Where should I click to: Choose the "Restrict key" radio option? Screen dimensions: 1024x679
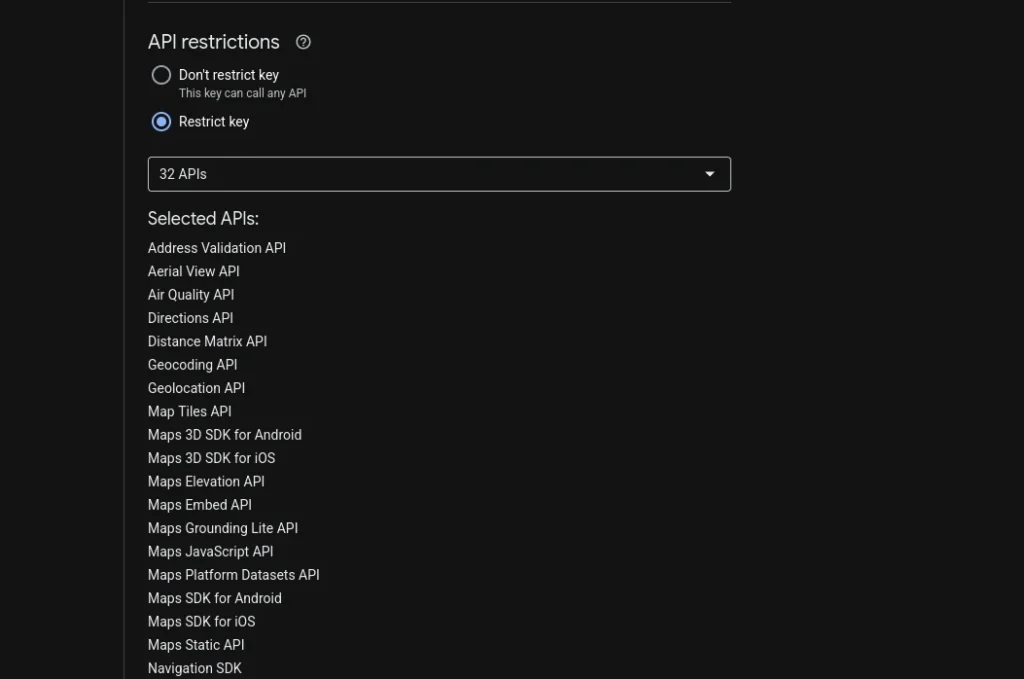click(x=161, y=122)
